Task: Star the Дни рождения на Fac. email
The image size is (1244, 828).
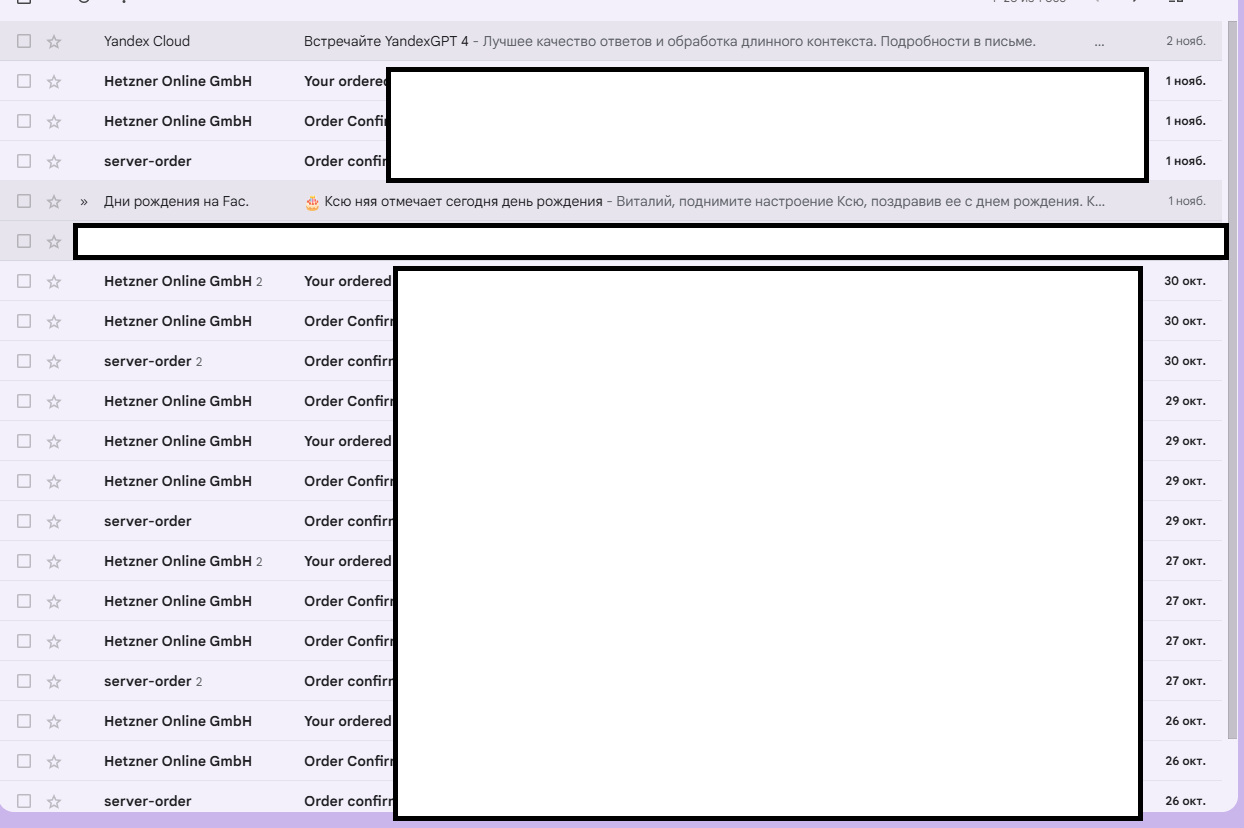Action: pos(54,201)
